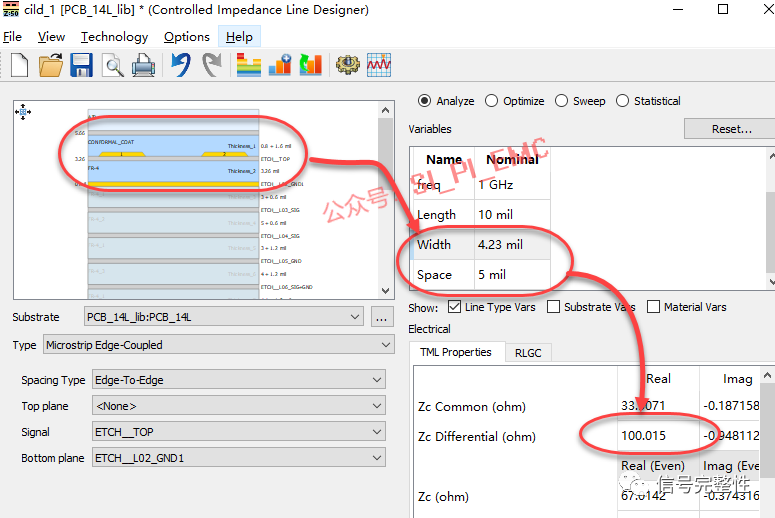Toggle the Line Type Vars checkbox

[x=455, y=307]
